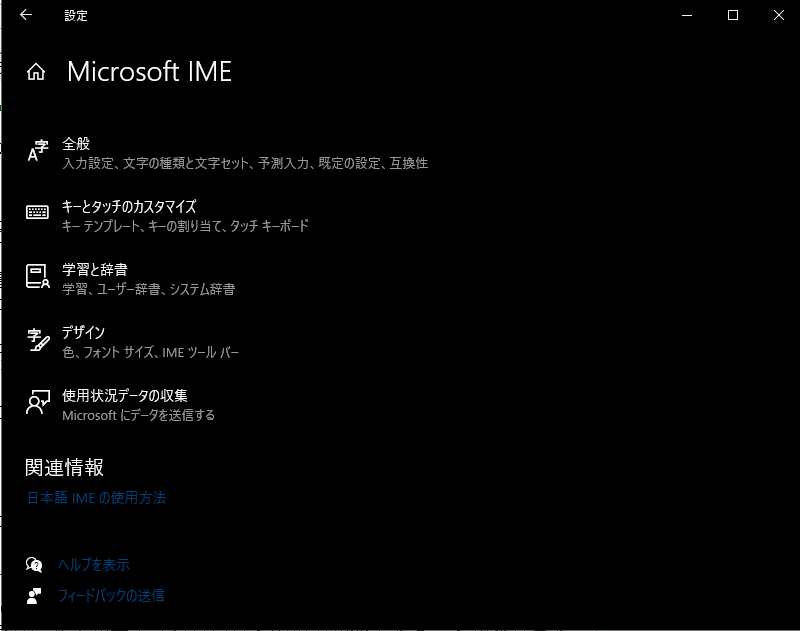Click the pen icon for デザイン
The height and width of the screenshot is (631, 800).
click(38, 340)
